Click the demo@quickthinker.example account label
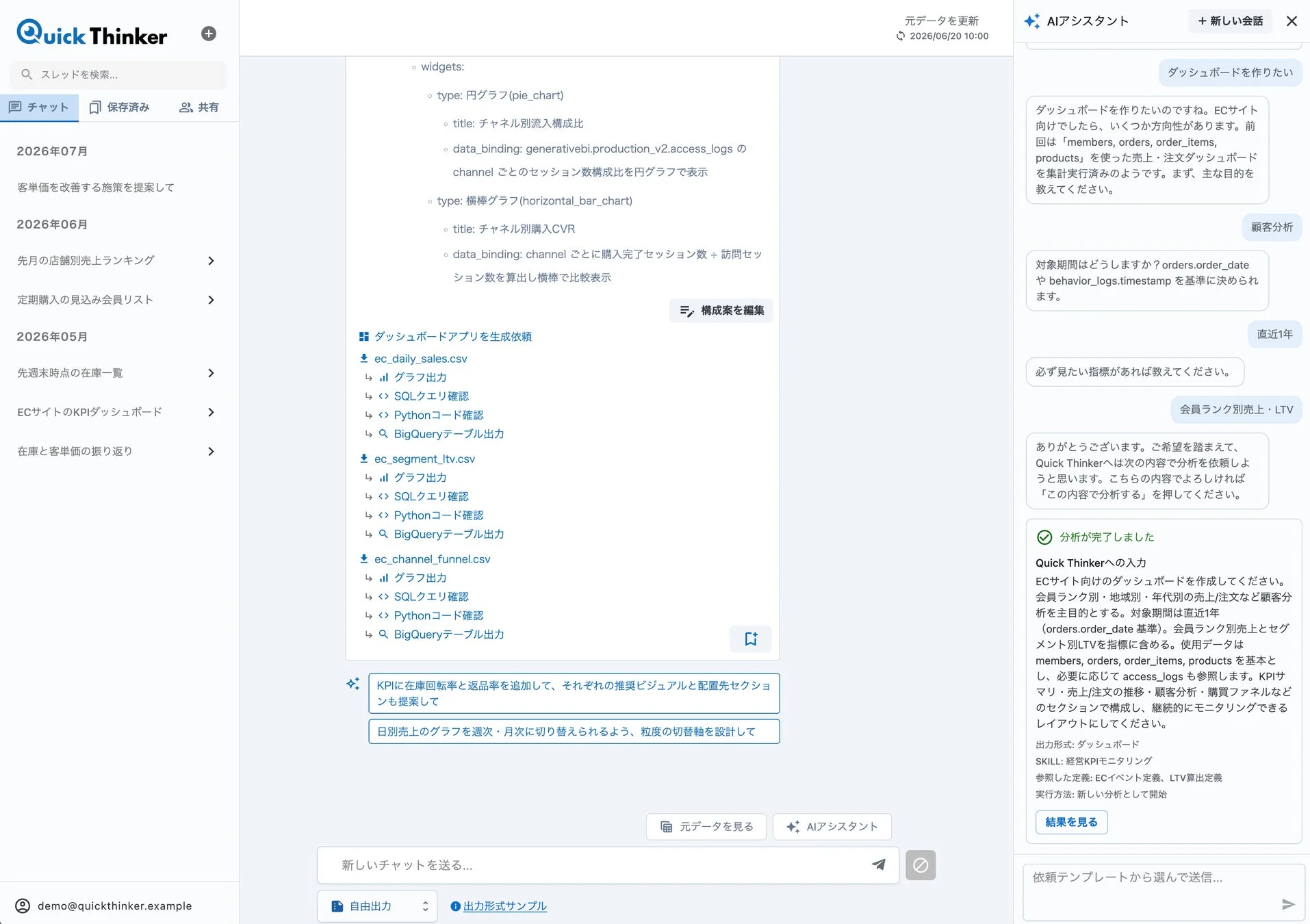 tap(114, 906)
